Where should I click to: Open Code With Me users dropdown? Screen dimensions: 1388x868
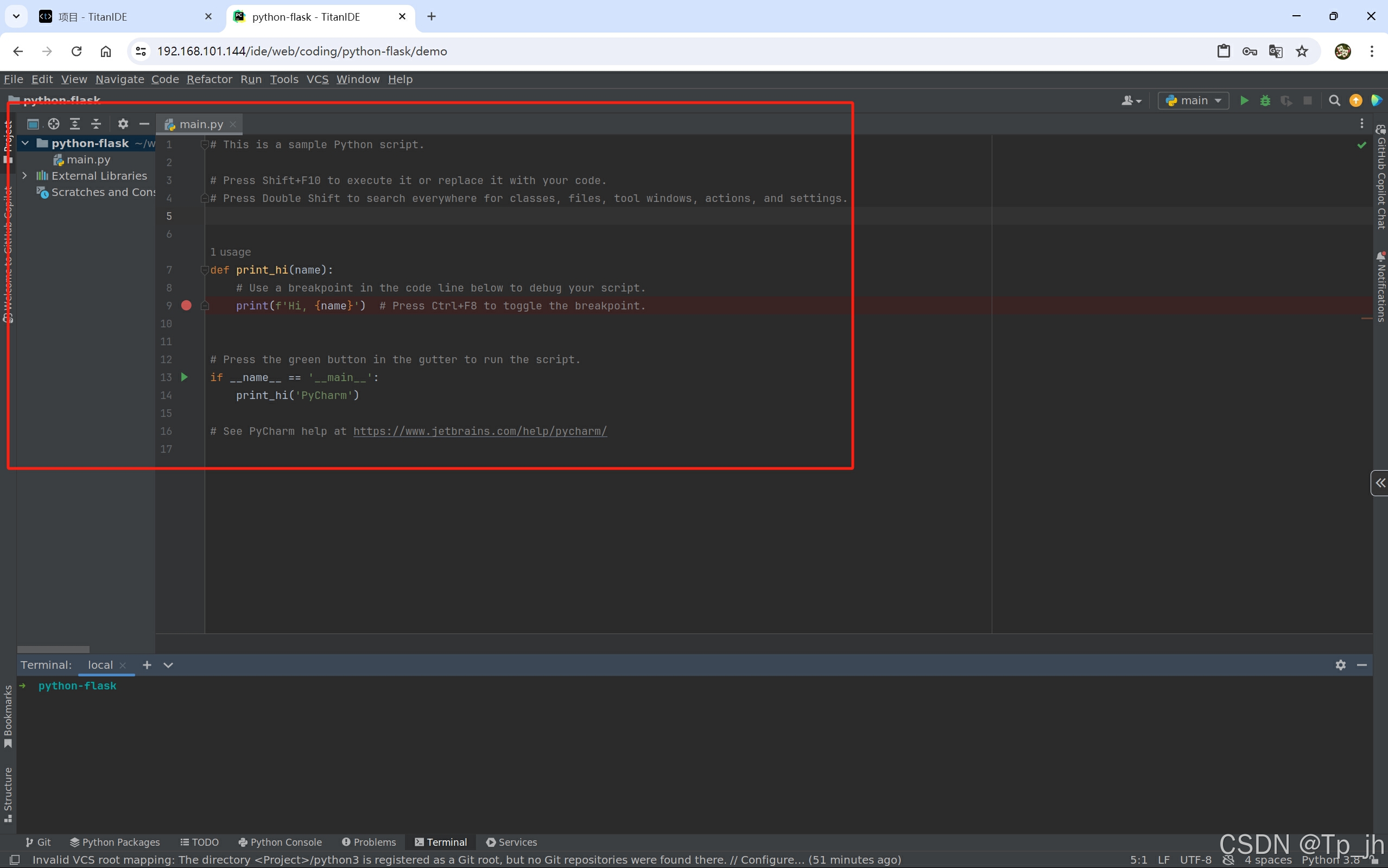[x=1131, y=100]
